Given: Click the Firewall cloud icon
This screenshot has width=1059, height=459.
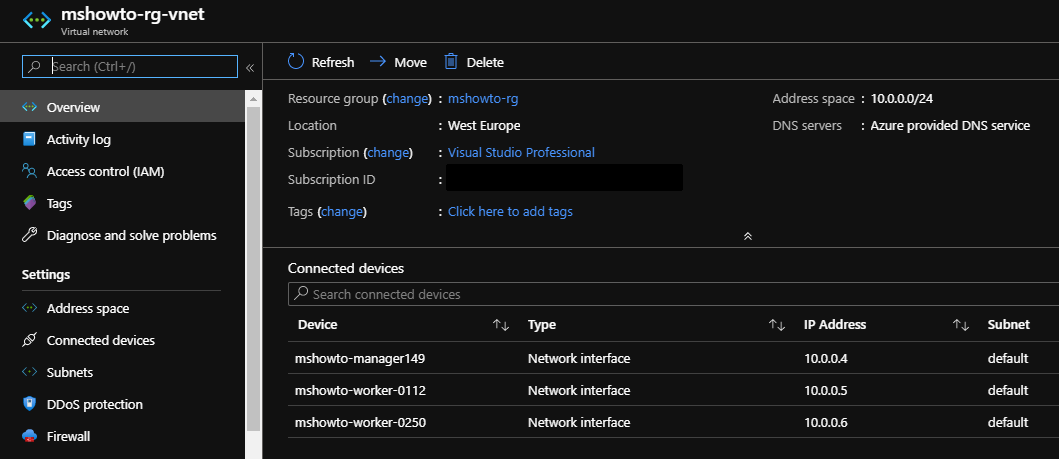Looking at the screenshot, I should [29, 436].
